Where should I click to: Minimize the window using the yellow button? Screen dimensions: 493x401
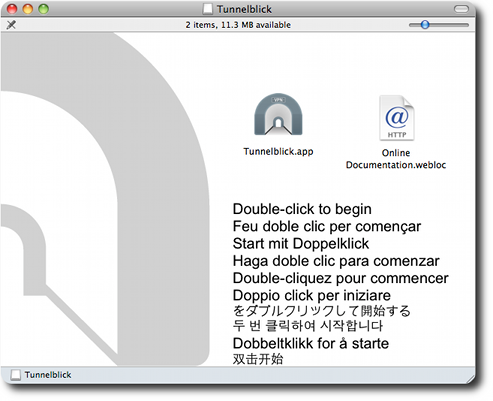click(28, 9)
